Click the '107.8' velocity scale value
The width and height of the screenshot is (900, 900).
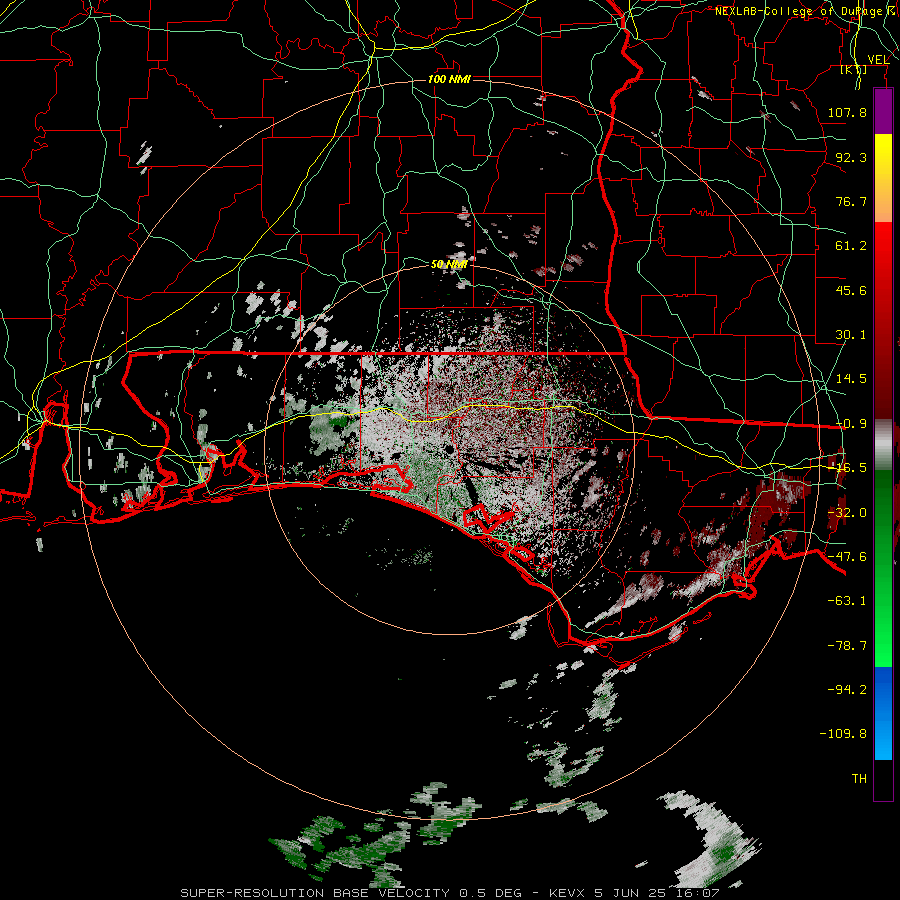[x=847, y=112]
